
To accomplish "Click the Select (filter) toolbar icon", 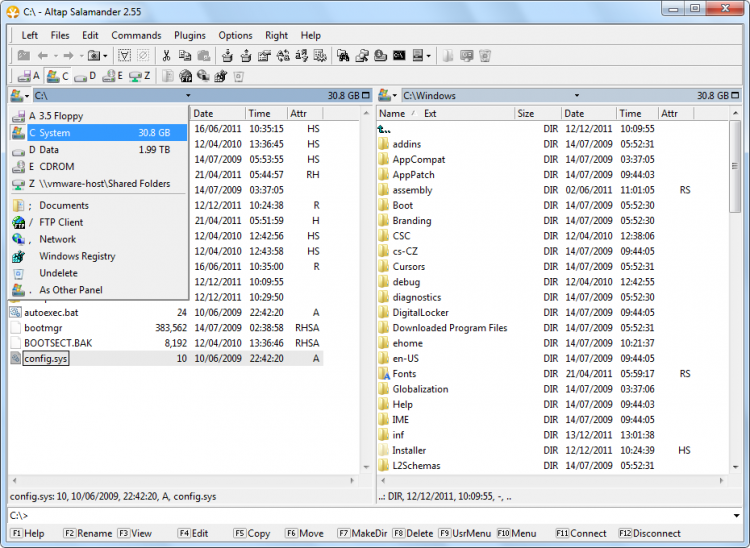I will 124,56.
